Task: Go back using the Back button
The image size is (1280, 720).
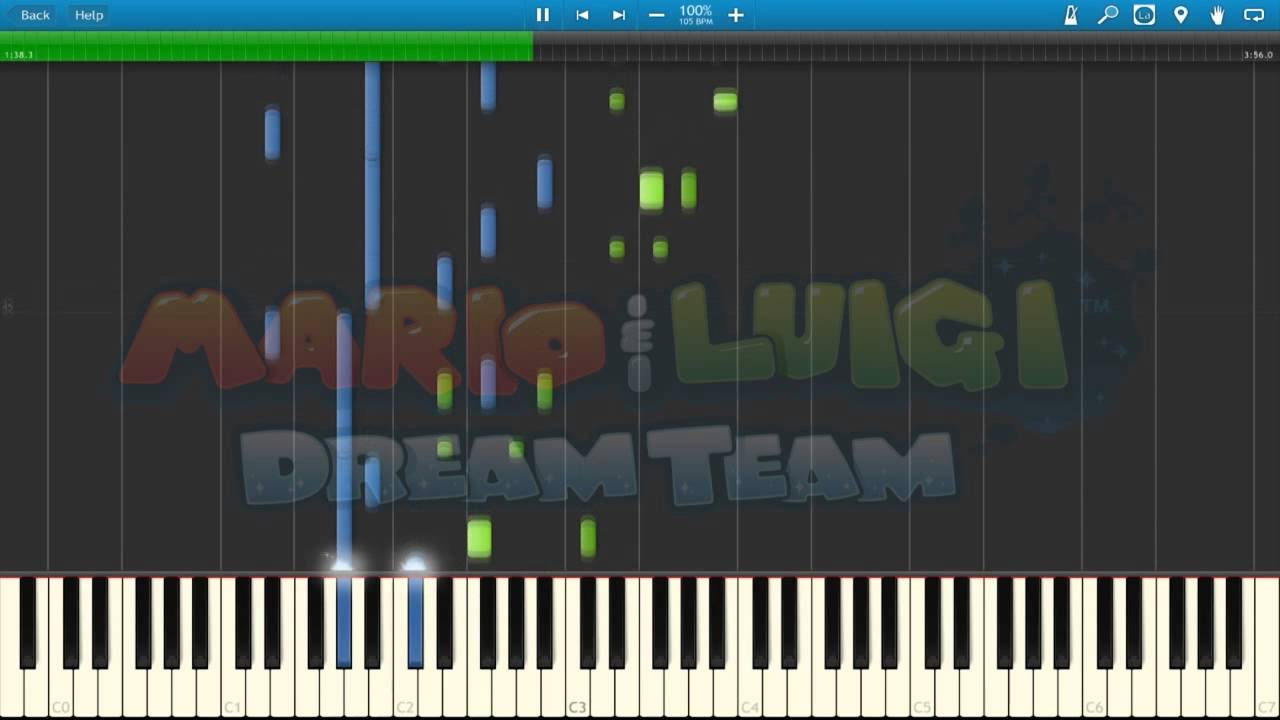Action: click(x=29, y=15)
